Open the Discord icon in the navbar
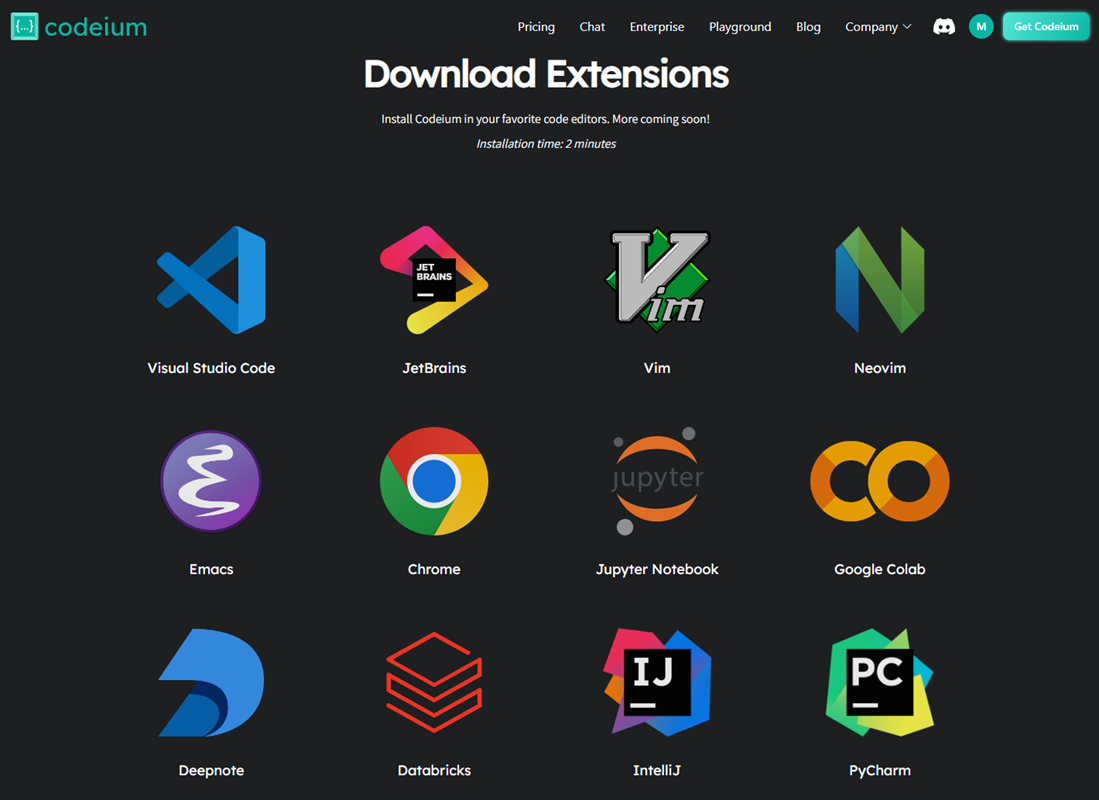The width and height of the screenshot is (1099, 800). click(943, 27)
